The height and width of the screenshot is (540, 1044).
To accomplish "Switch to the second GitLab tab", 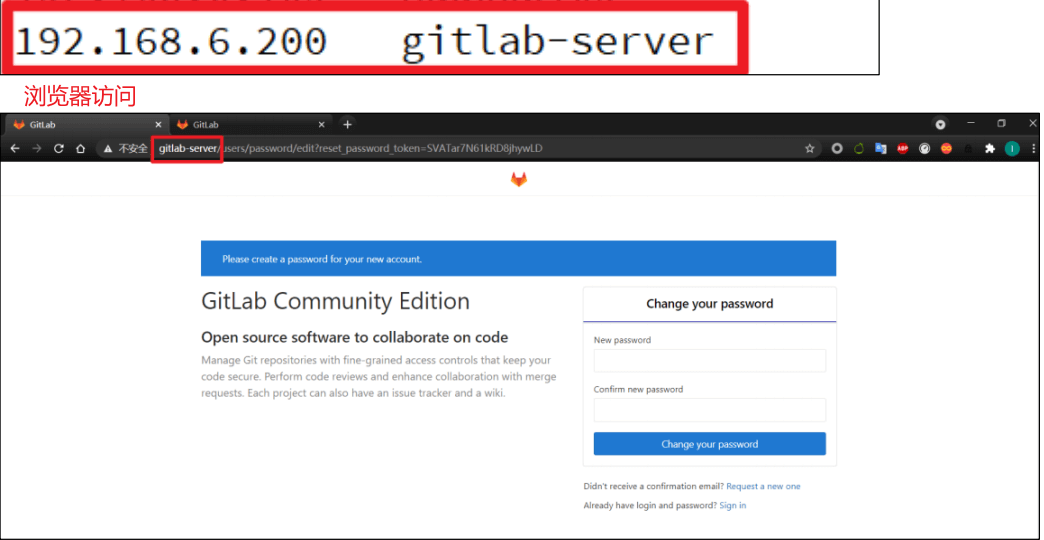I will click(250, 125).
